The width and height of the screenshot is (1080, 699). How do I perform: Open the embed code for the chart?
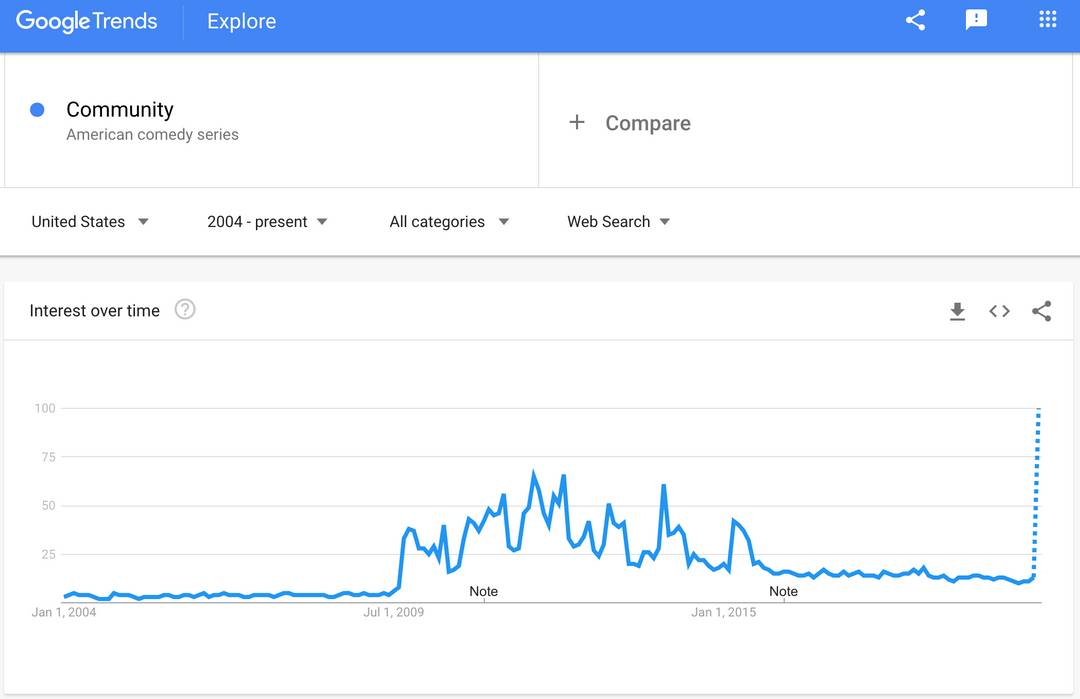point(999,311)
